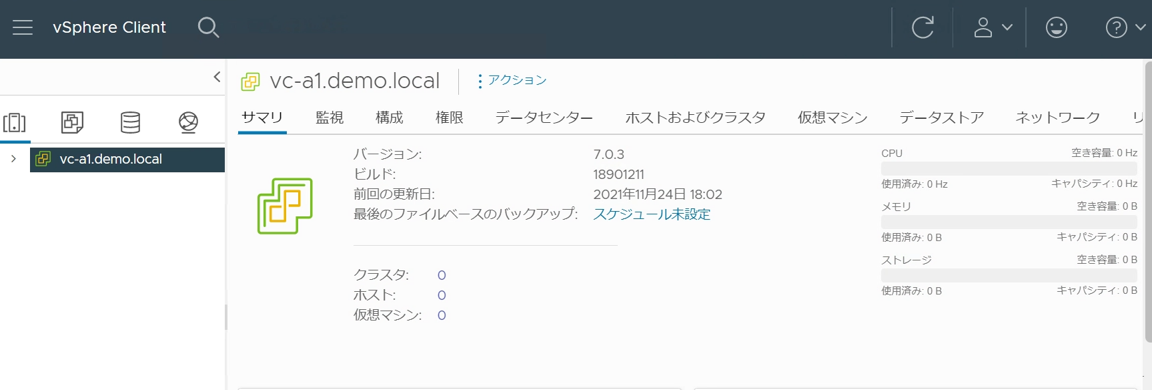The height and width of the screenshot is (390, 1152).
Task: Switch to the 監視 tab
Action: (329, 117)
